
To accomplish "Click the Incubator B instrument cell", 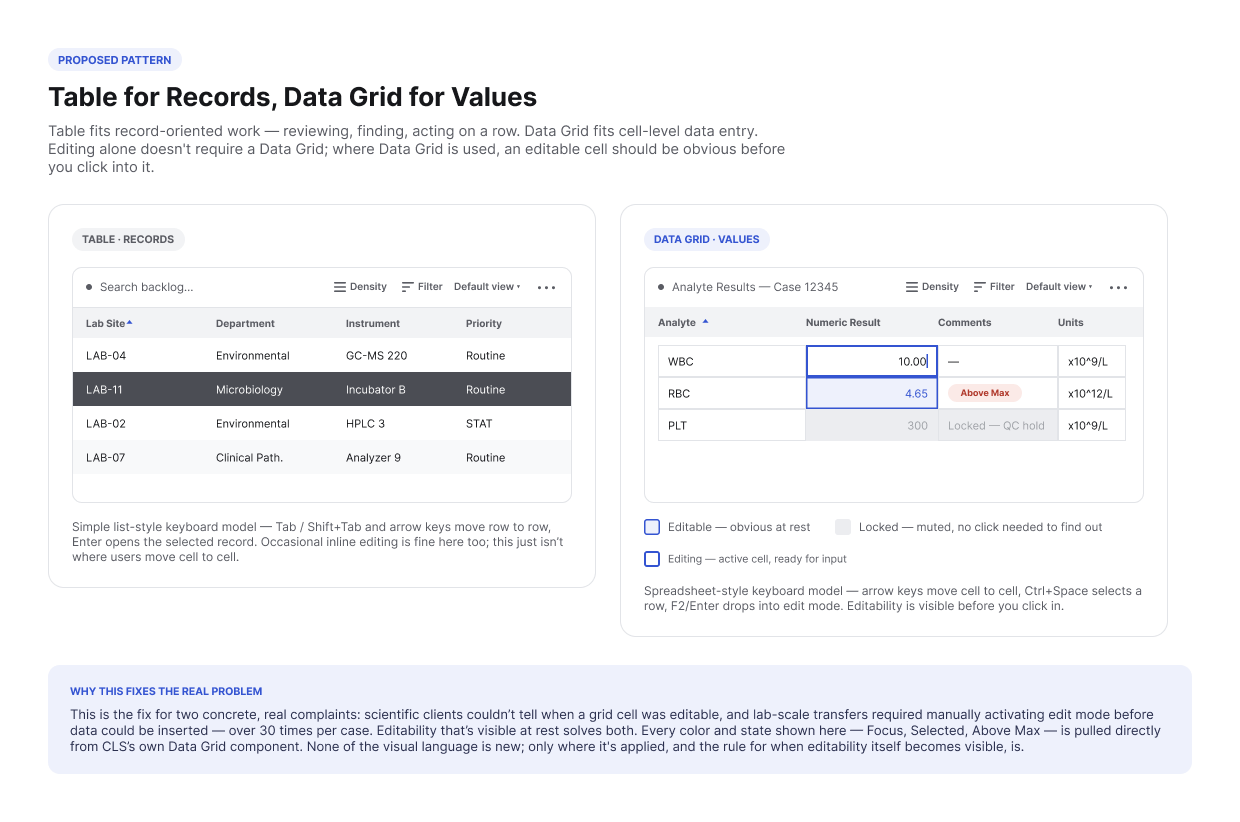I will (376, 389).
